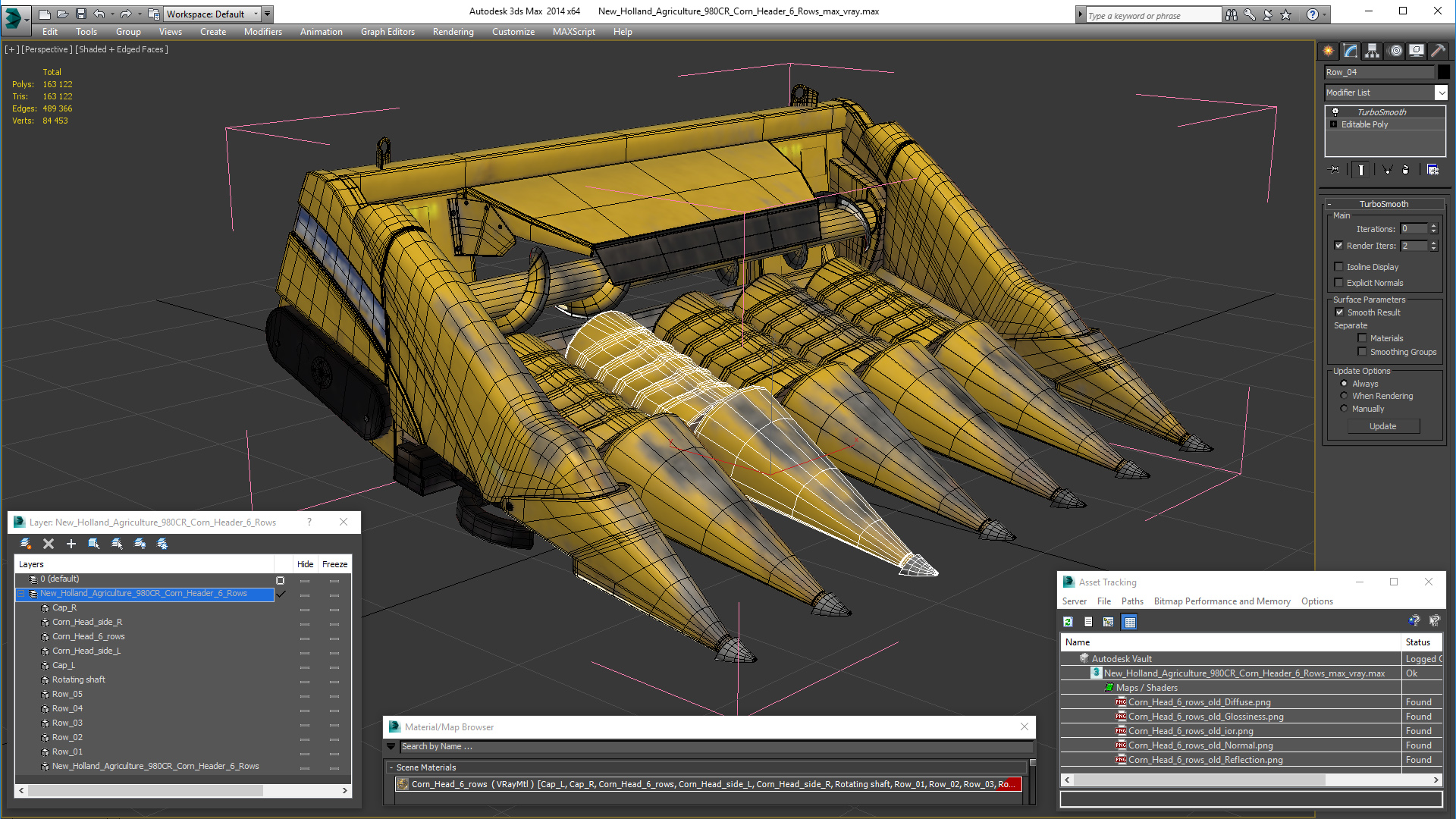Click the Hide column header

coord(305,564)
